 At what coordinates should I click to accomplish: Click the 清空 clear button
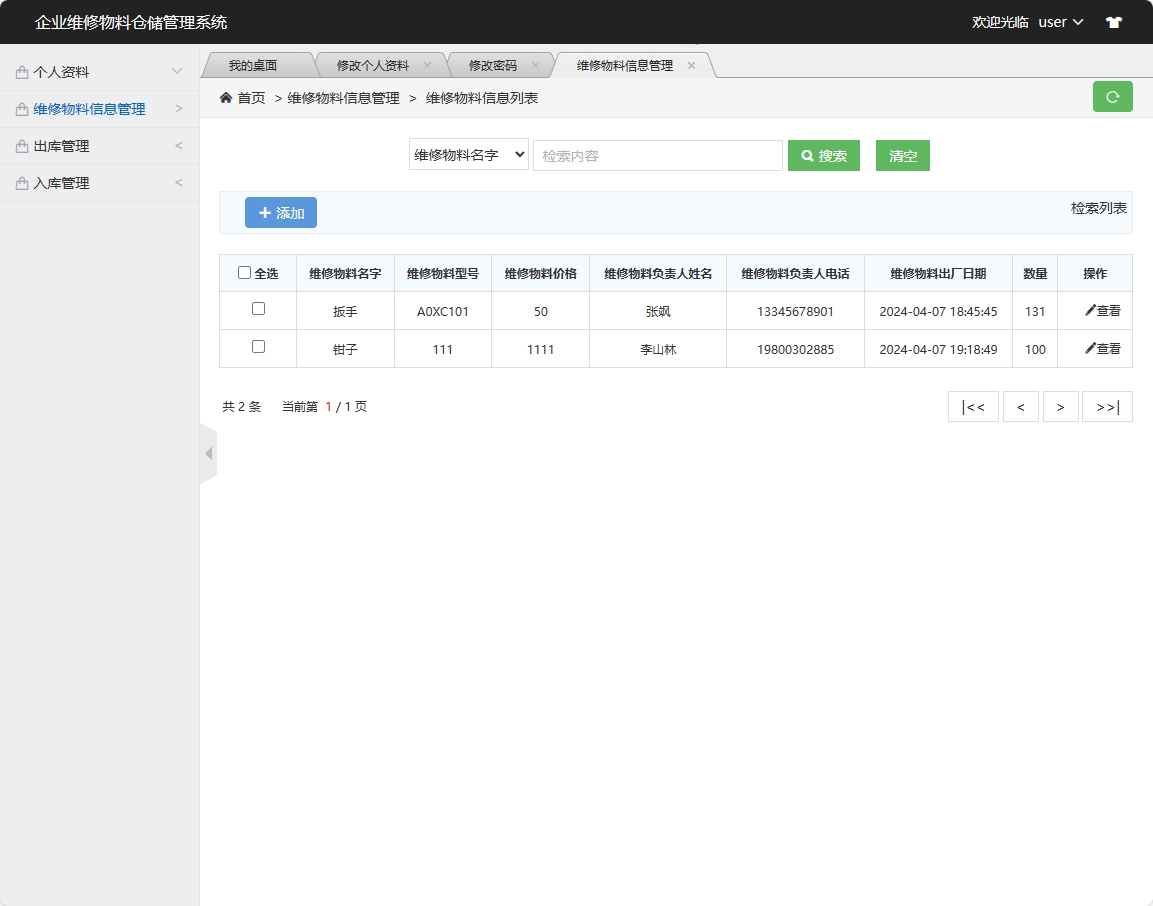902,155
